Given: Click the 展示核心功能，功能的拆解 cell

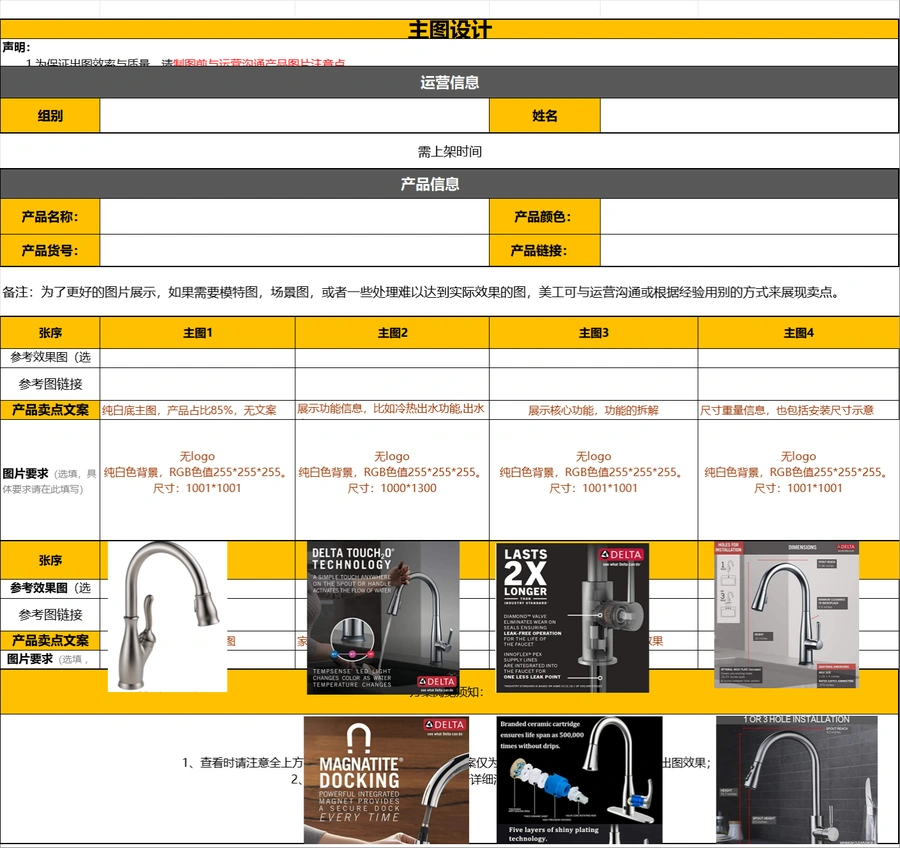Looking at the screenshot, I should click(x=593, y=410).
